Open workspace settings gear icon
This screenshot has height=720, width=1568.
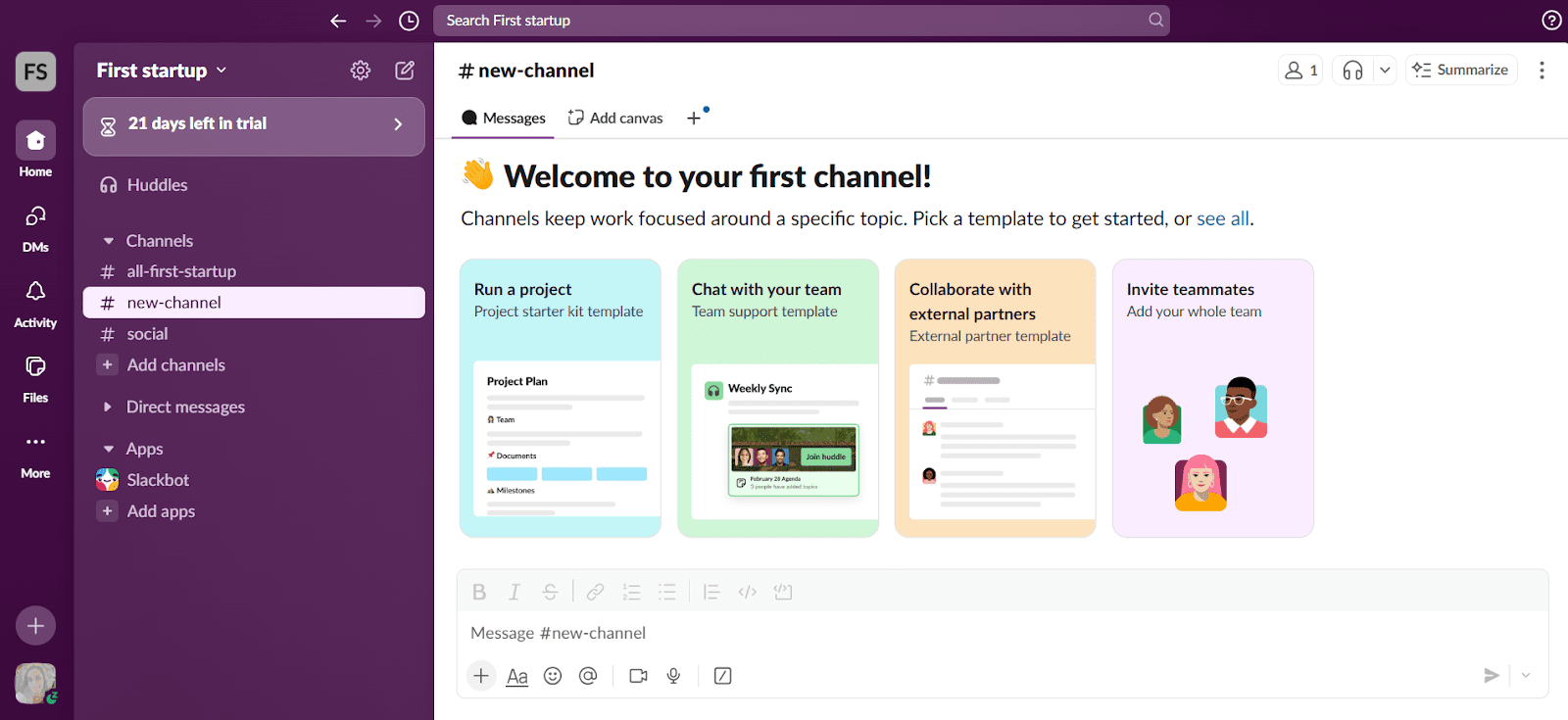pyautogui.click(x=361, y=71)
